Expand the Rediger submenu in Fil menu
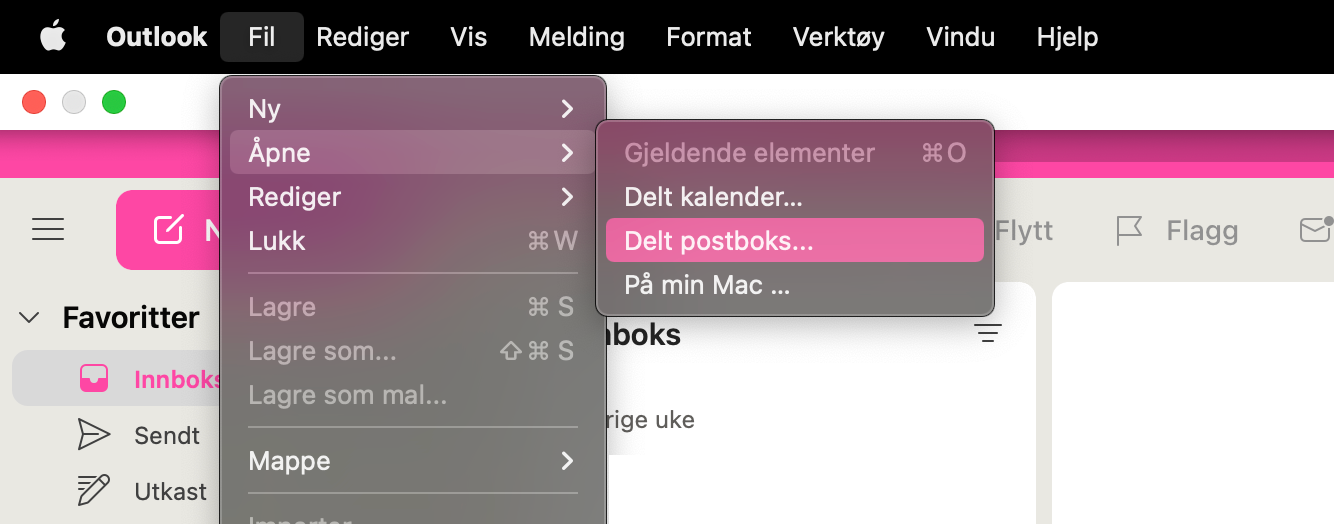 coord(413,196)
